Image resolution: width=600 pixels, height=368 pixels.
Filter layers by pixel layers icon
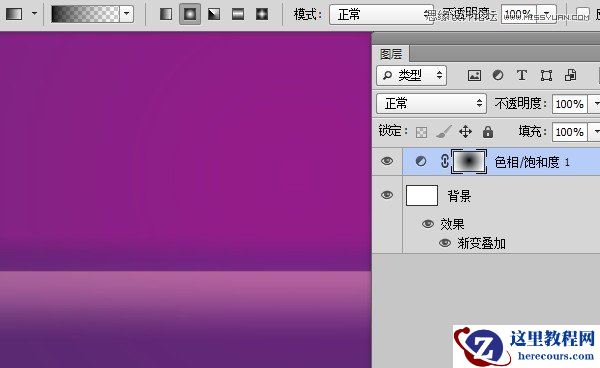point(474,75)
